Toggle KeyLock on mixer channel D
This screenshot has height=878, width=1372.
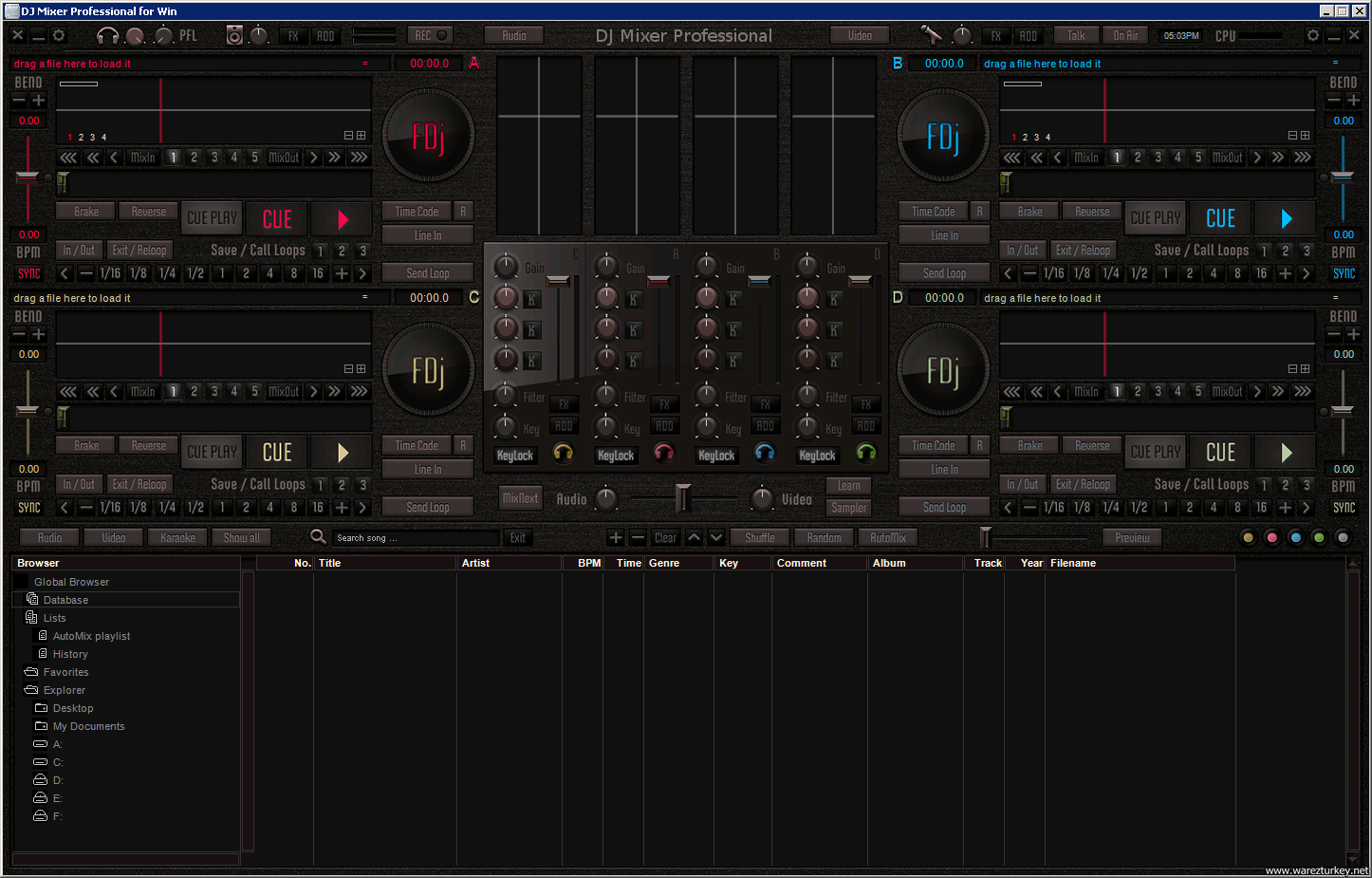[817, 456]
